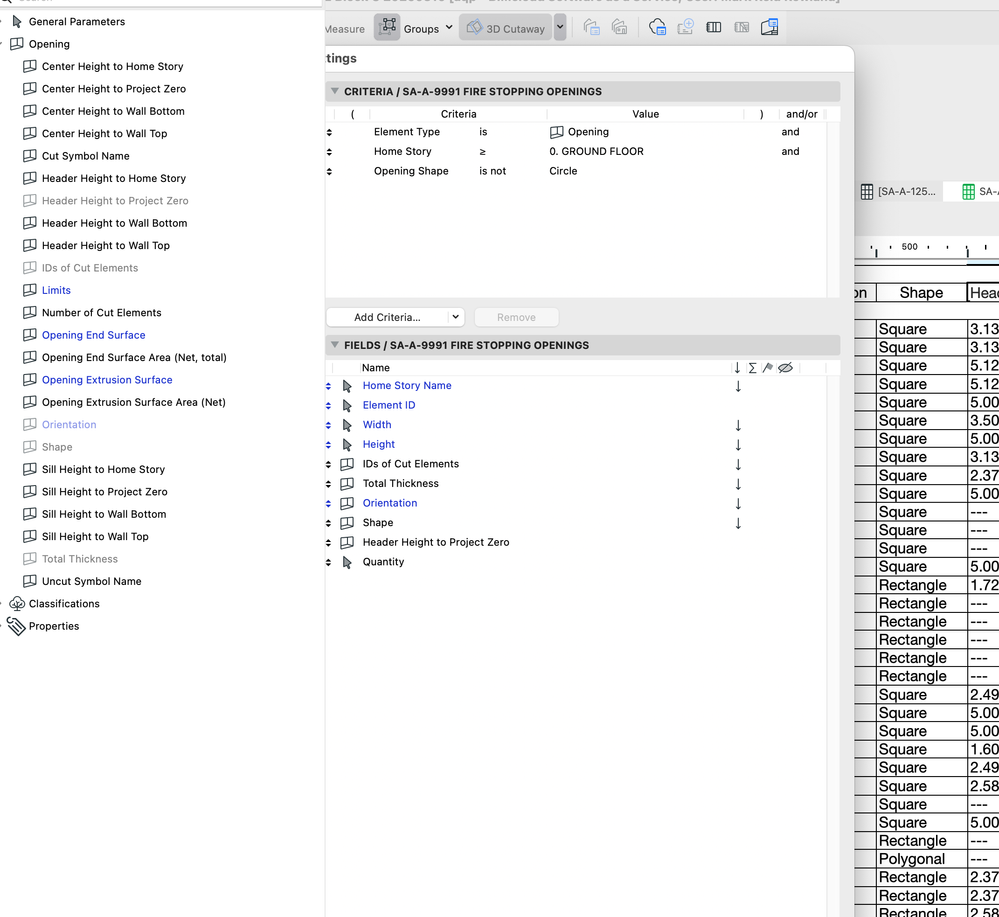Toggle sort arrow for Total Thickness field

pos(738,484)
